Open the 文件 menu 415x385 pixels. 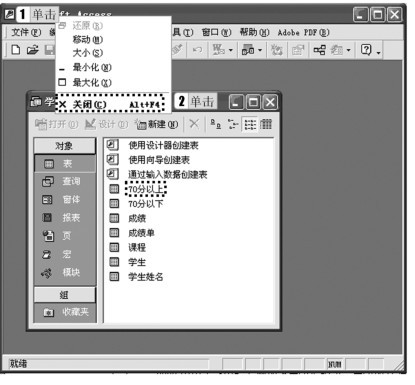pyautogui.click(x=26, y=32)
